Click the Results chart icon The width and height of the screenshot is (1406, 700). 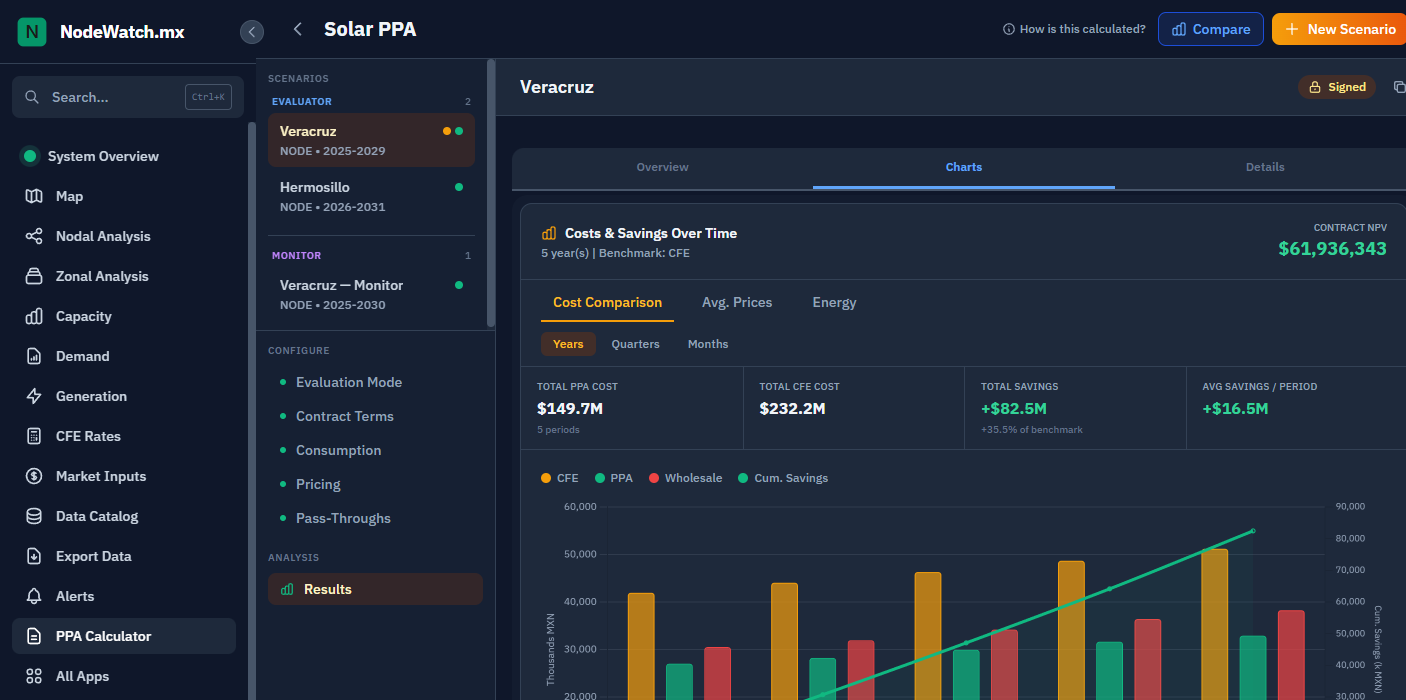[288, 589]
